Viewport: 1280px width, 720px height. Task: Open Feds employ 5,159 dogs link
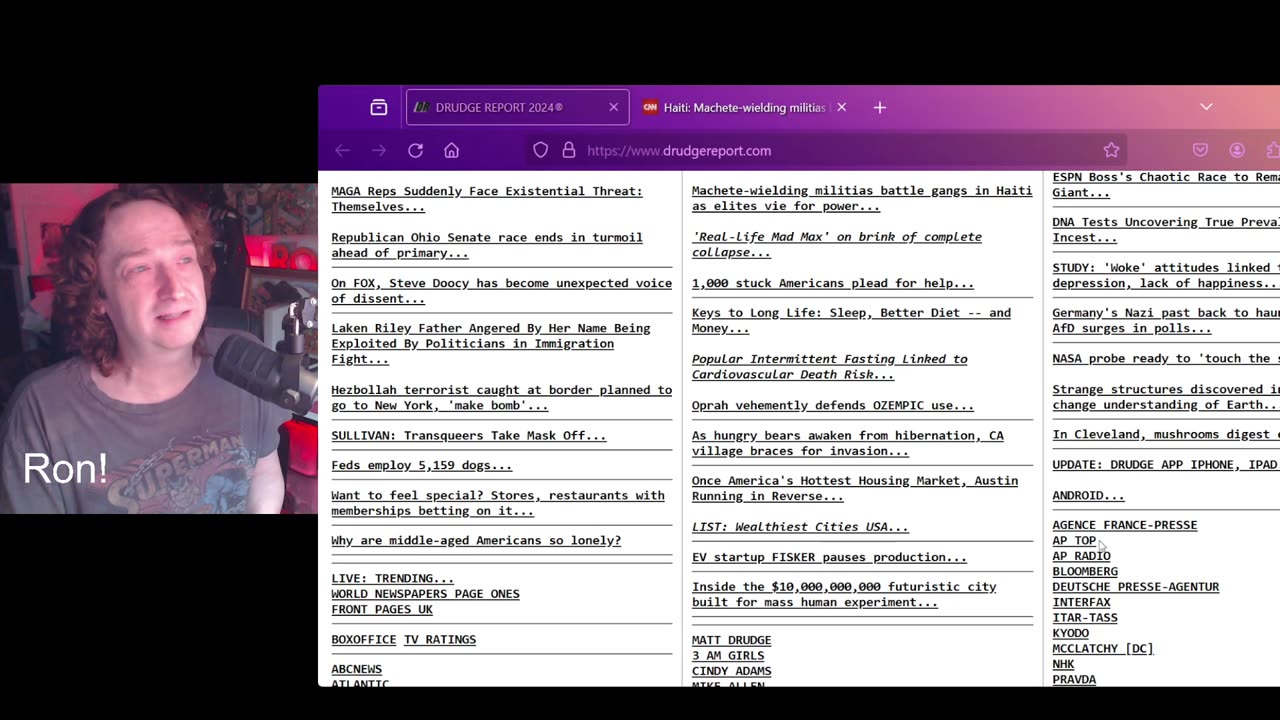pyautogui.click(x=421, y=466)
